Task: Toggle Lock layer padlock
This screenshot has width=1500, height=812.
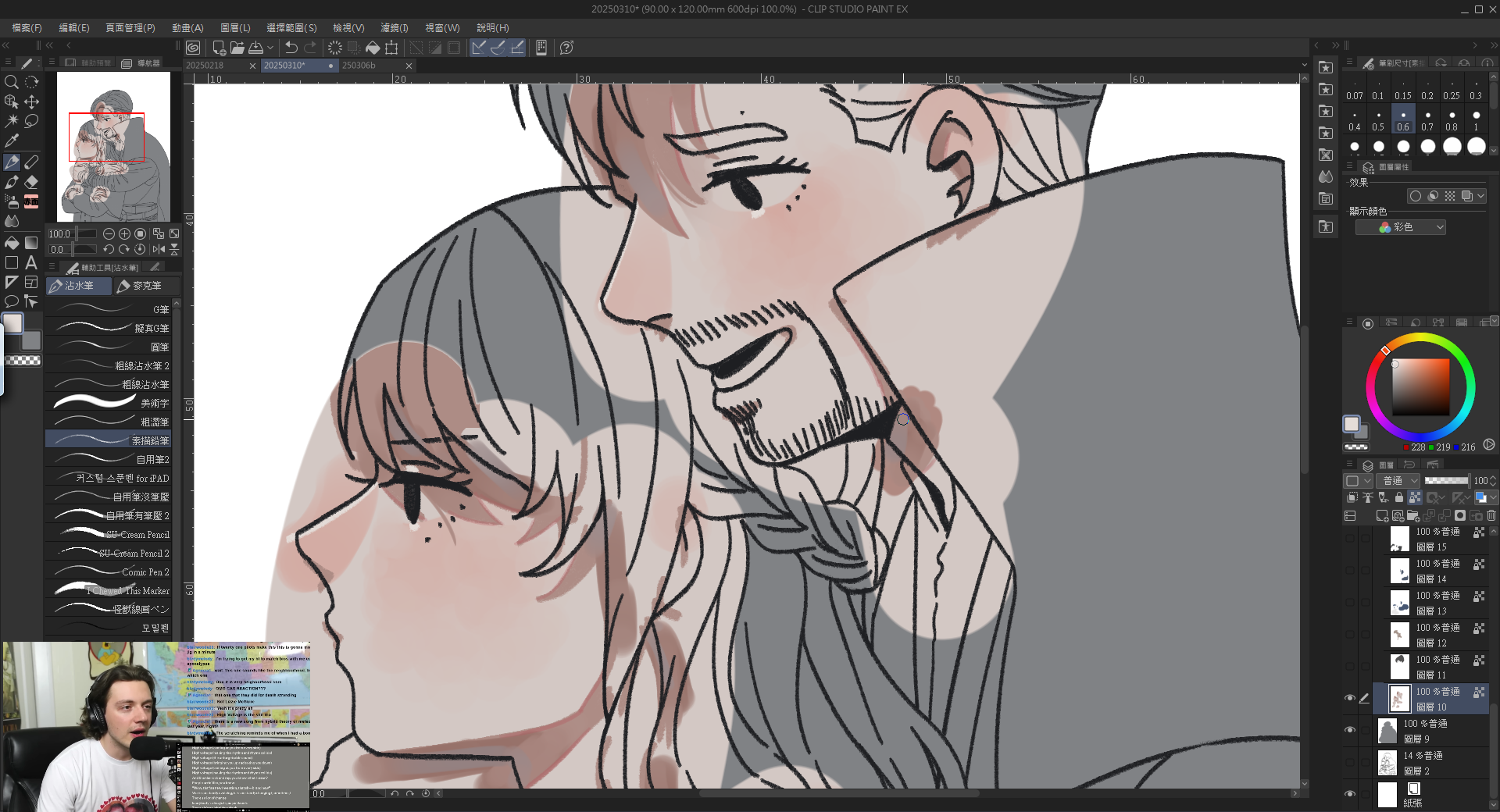Action: [1399, 497]
